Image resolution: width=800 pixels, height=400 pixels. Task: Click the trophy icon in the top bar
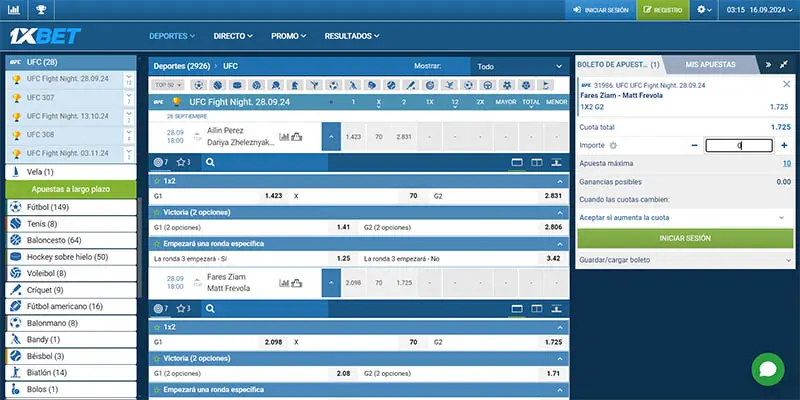(41, 10)
